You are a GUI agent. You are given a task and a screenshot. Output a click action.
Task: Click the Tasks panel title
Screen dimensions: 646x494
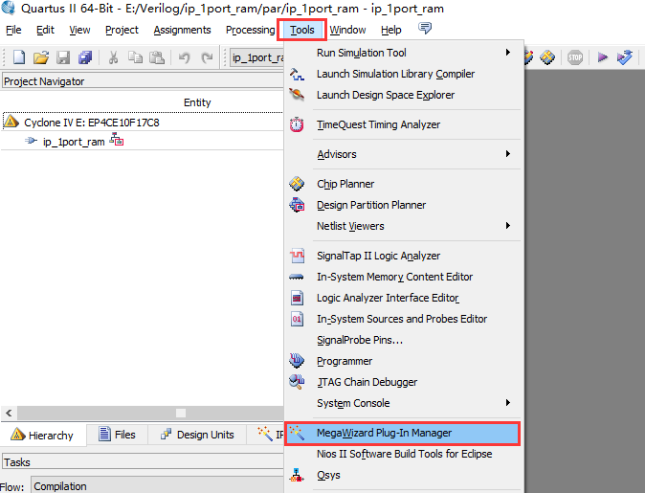point(17,462)
